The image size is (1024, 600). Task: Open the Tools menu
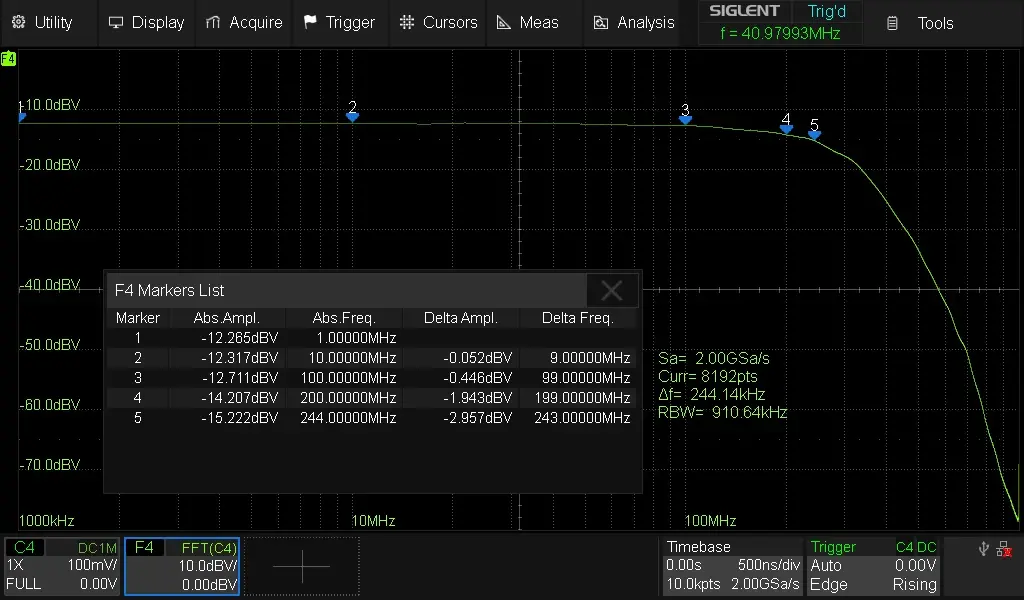tap(921, 23)
